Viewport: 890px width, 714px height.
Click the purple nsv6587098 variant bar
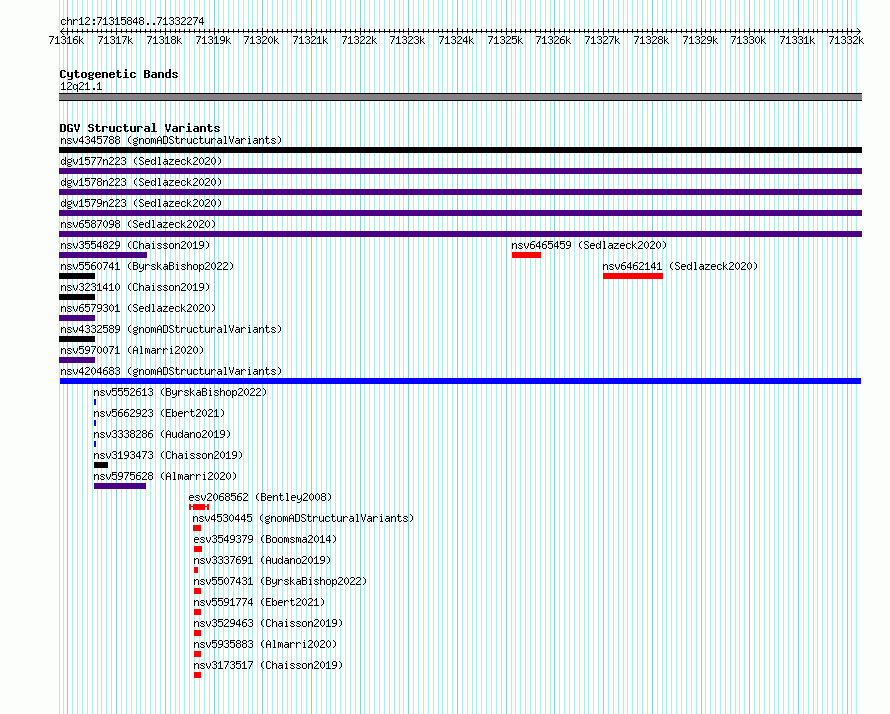tap(460, 234)
